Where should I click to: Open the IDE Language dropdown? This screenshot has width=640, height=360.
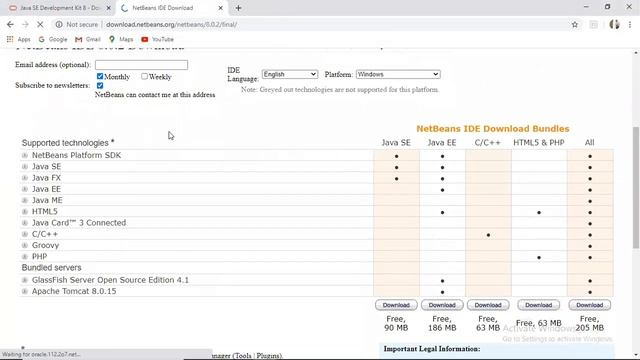(290, 74)
